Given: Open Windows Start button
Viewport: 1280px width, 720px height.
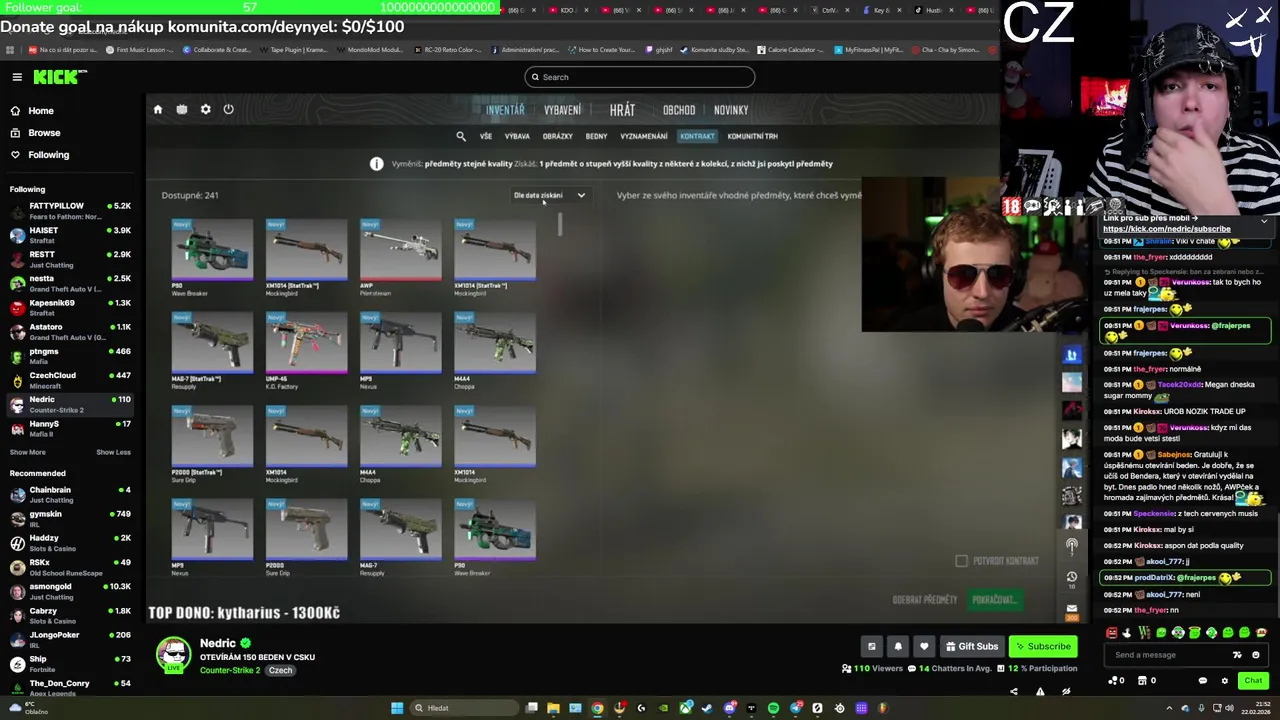Looking at the screenshot, I should pos(397,708).
